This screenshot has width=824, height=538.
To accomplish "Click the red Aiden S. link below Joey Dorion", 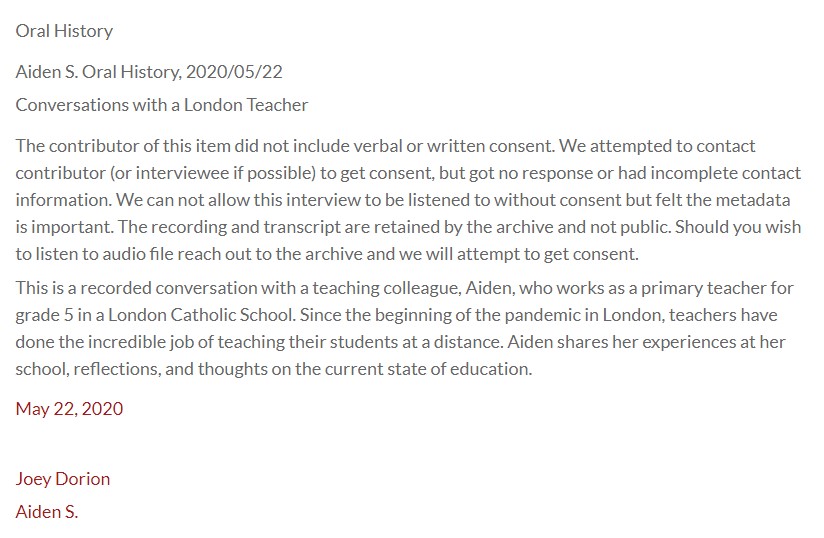I will click(47, 511).
